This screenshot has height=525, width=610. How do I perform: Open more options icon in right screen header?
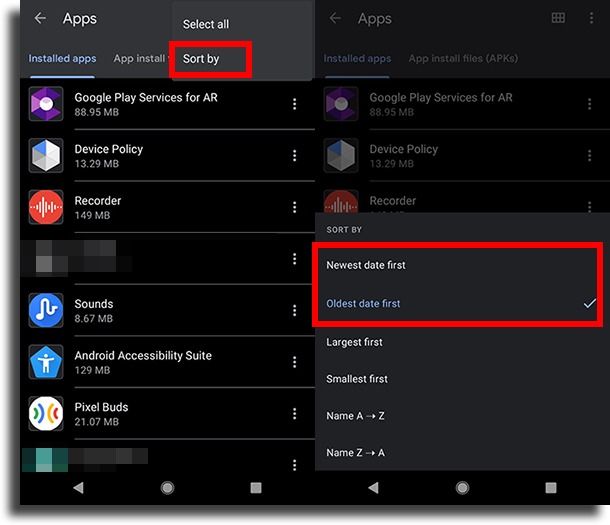[591, 18]
